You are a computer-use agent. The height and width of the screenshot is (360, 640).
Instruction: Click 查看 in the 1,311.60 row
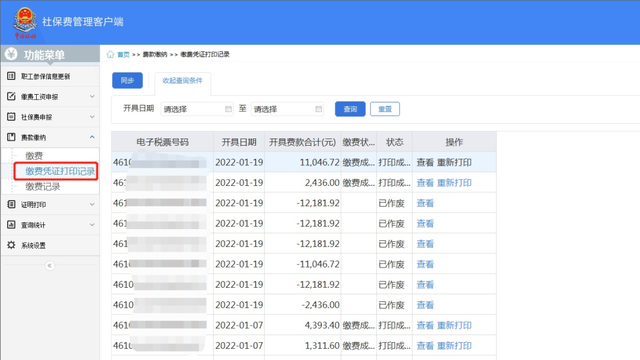425,346
